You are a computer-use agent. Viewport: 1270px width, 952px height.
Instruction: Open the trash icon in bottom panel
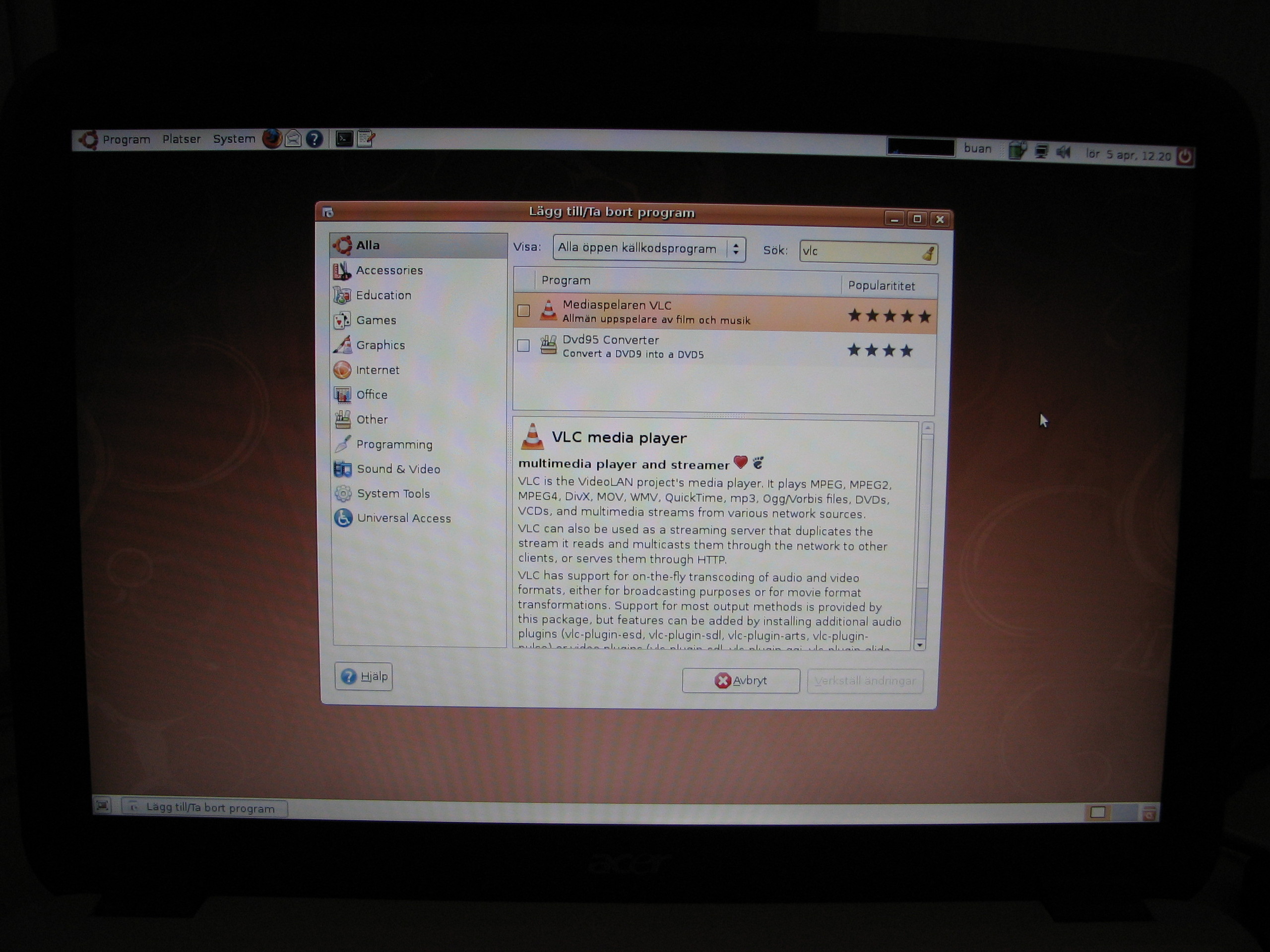[1149, 813]
